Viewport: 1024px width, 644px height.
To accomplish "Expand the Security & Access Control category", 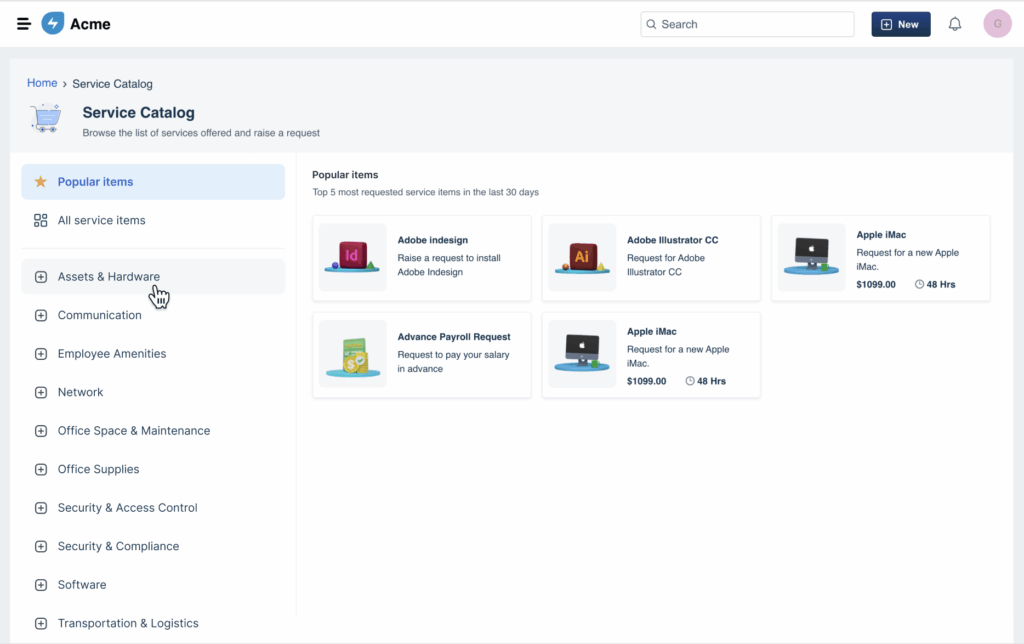I will pos(40,507).
